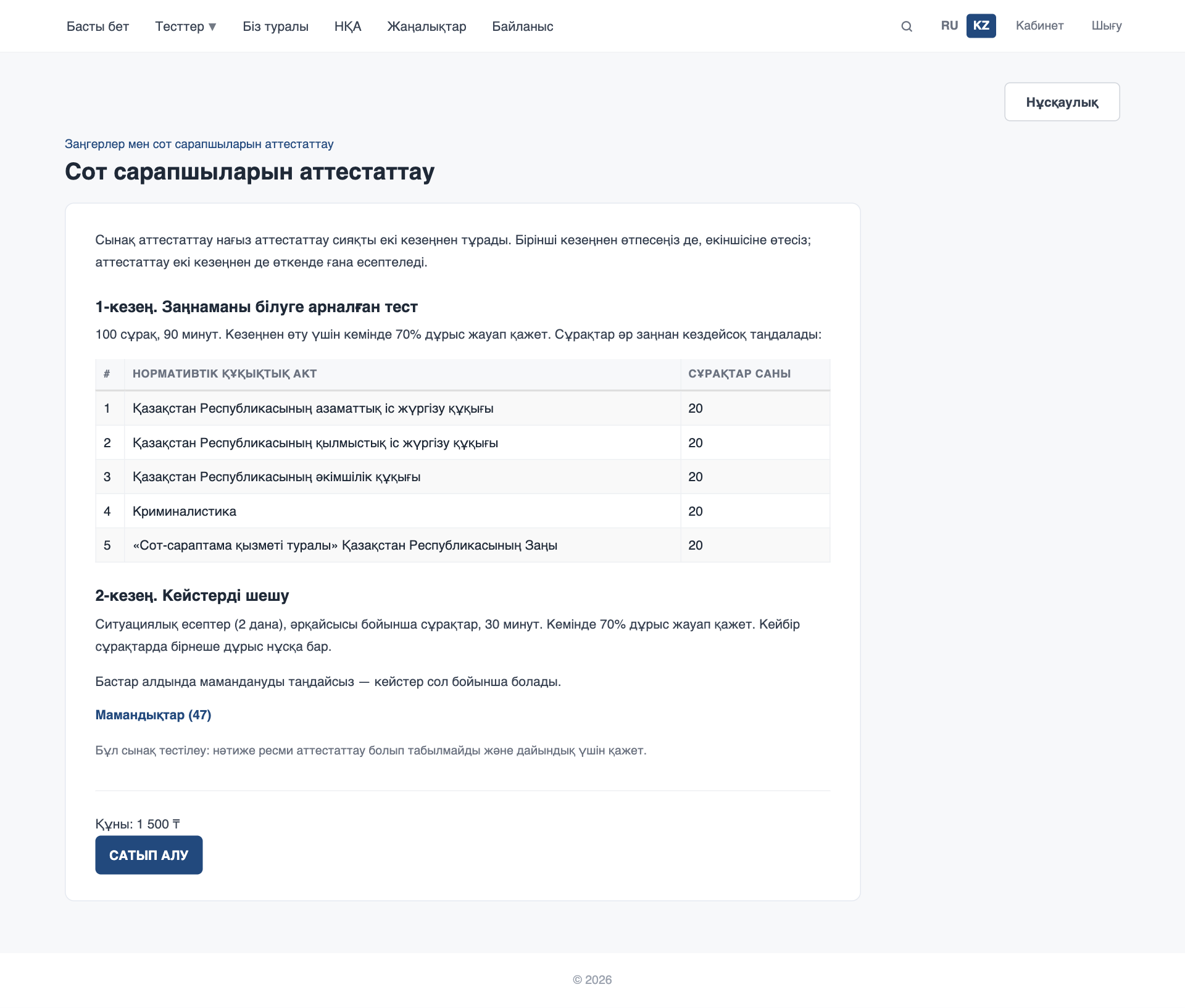Select the row Қазақстан Республикасының азаматтық іс жүргізу құқығы

[x=462, y=408]
